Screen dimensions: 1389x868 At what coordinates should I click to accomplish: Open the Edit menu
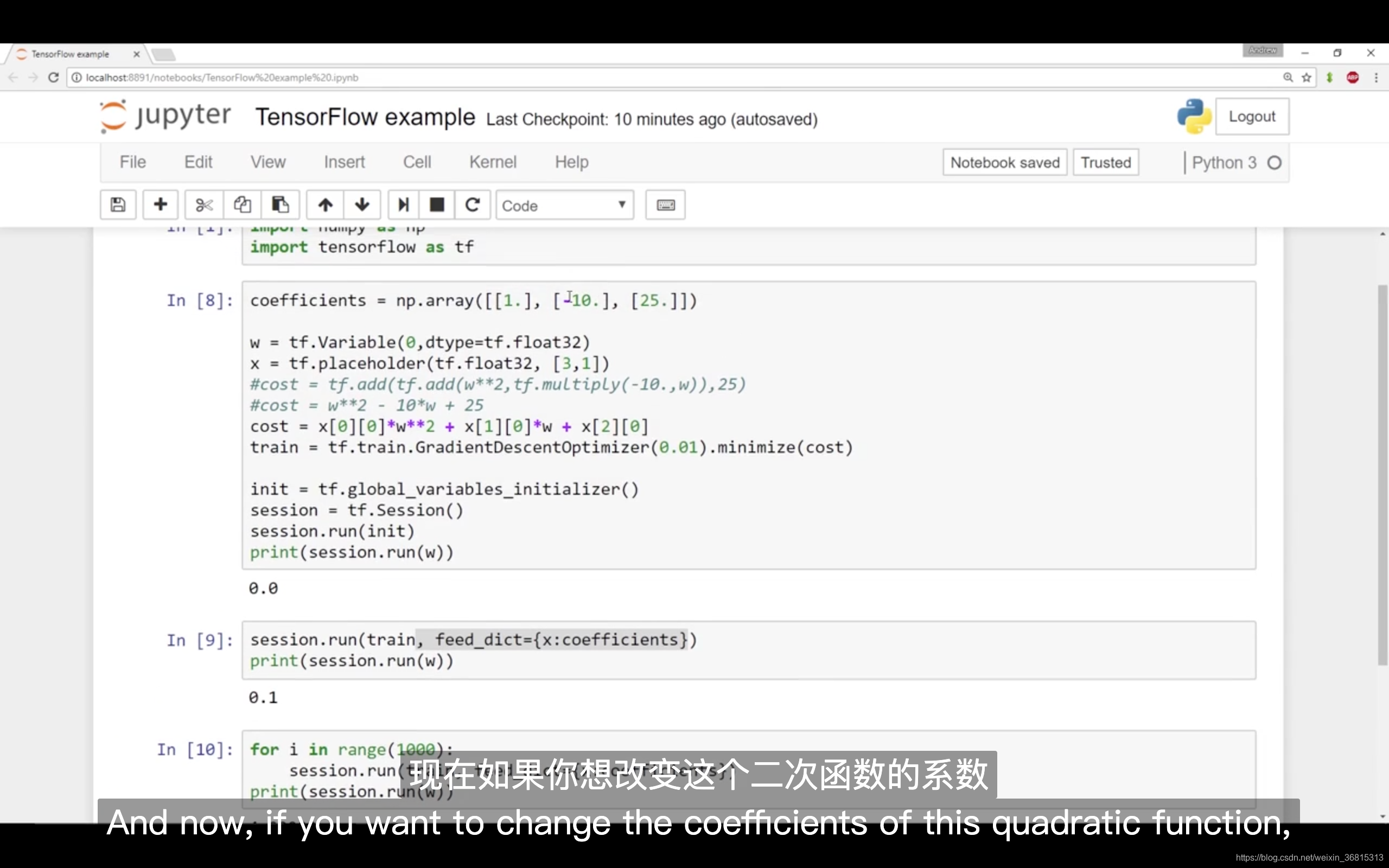198,162
